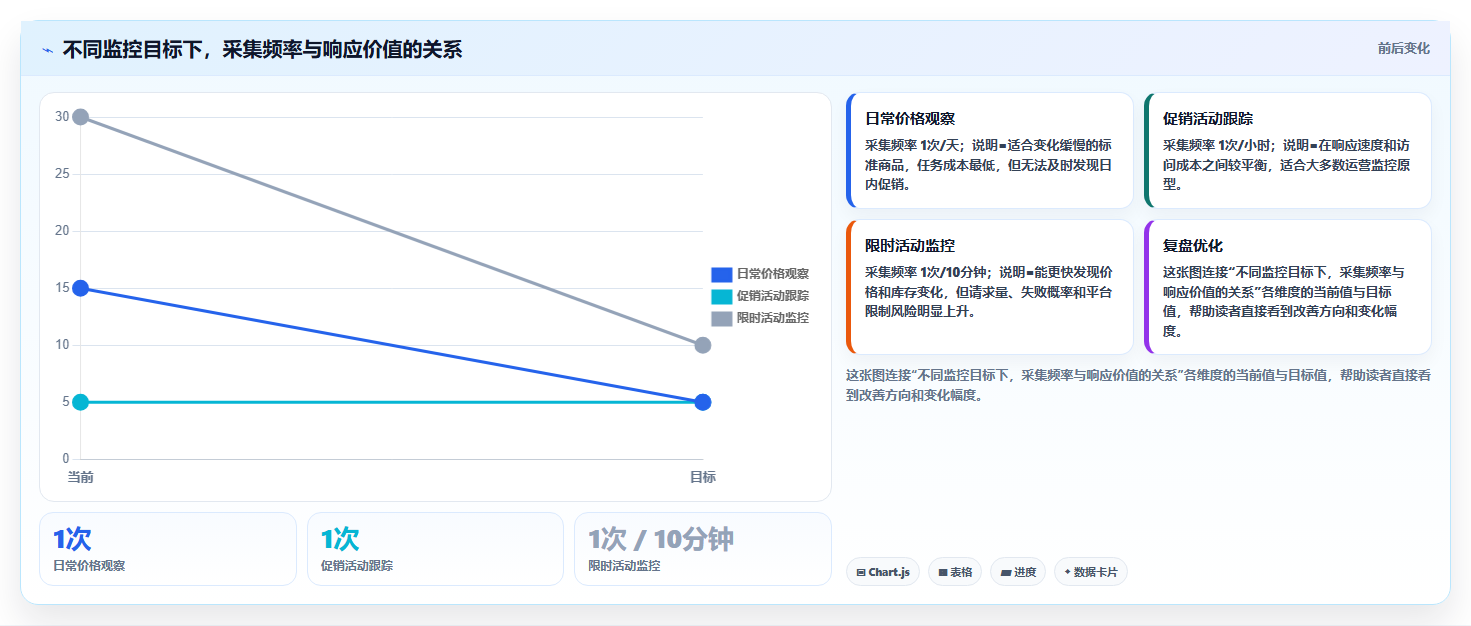The image size is (1471, 626).
Task: Click the 数据卡片 tag
Action: pos(1090,572)
